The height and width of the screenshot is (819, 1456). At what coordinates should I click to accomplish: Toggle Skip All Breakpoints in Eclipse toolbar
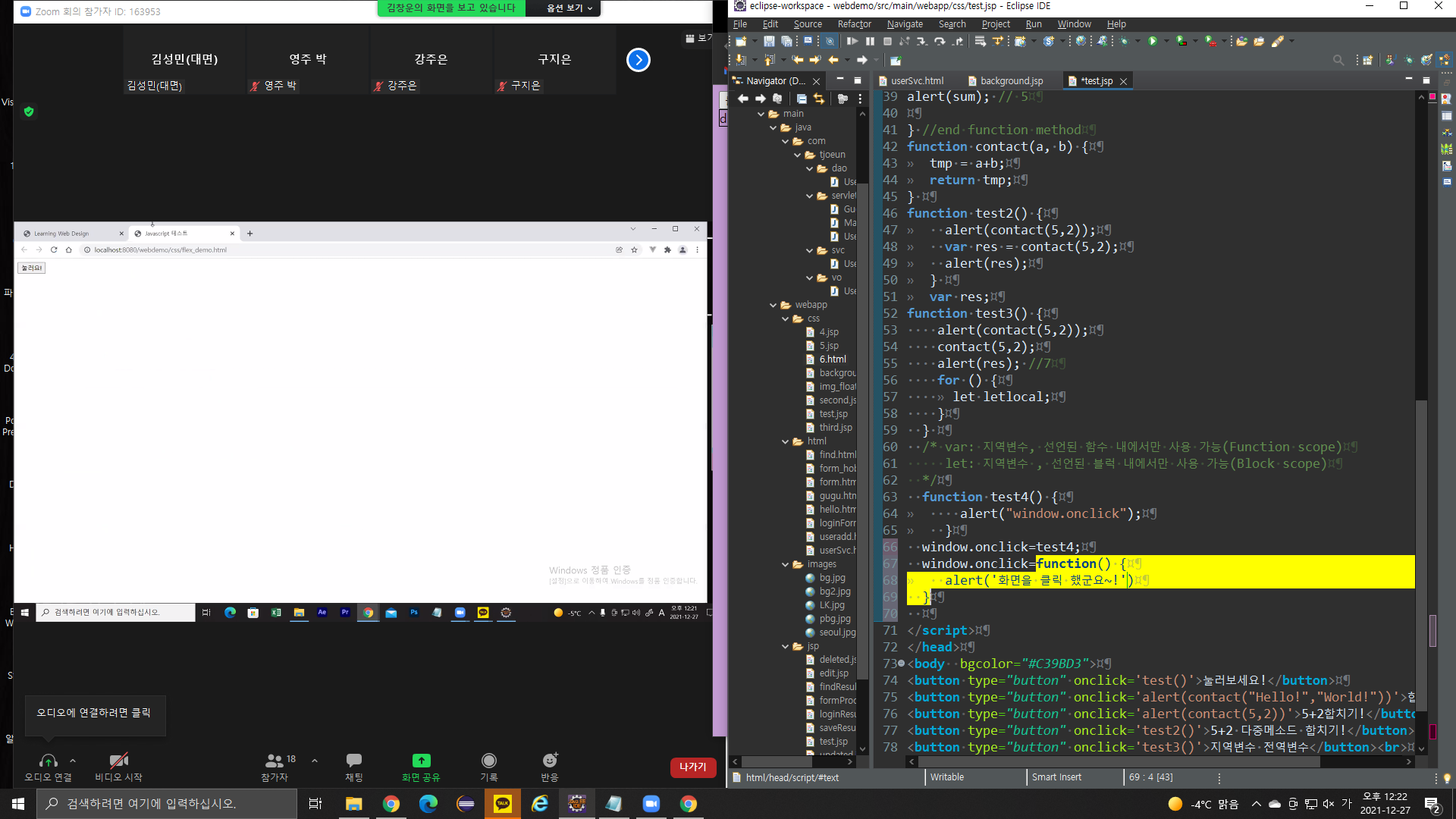click(830, 41)
